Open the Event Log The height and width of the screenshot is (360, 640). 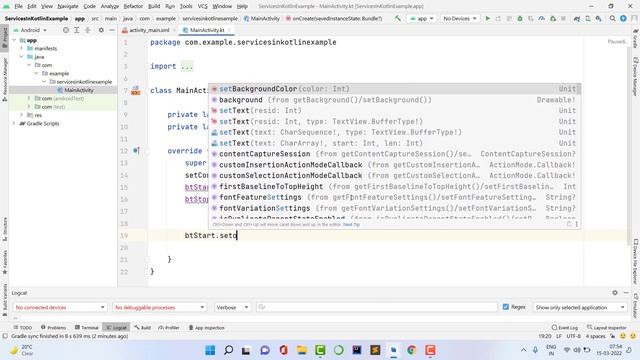(x=565, y=327)
